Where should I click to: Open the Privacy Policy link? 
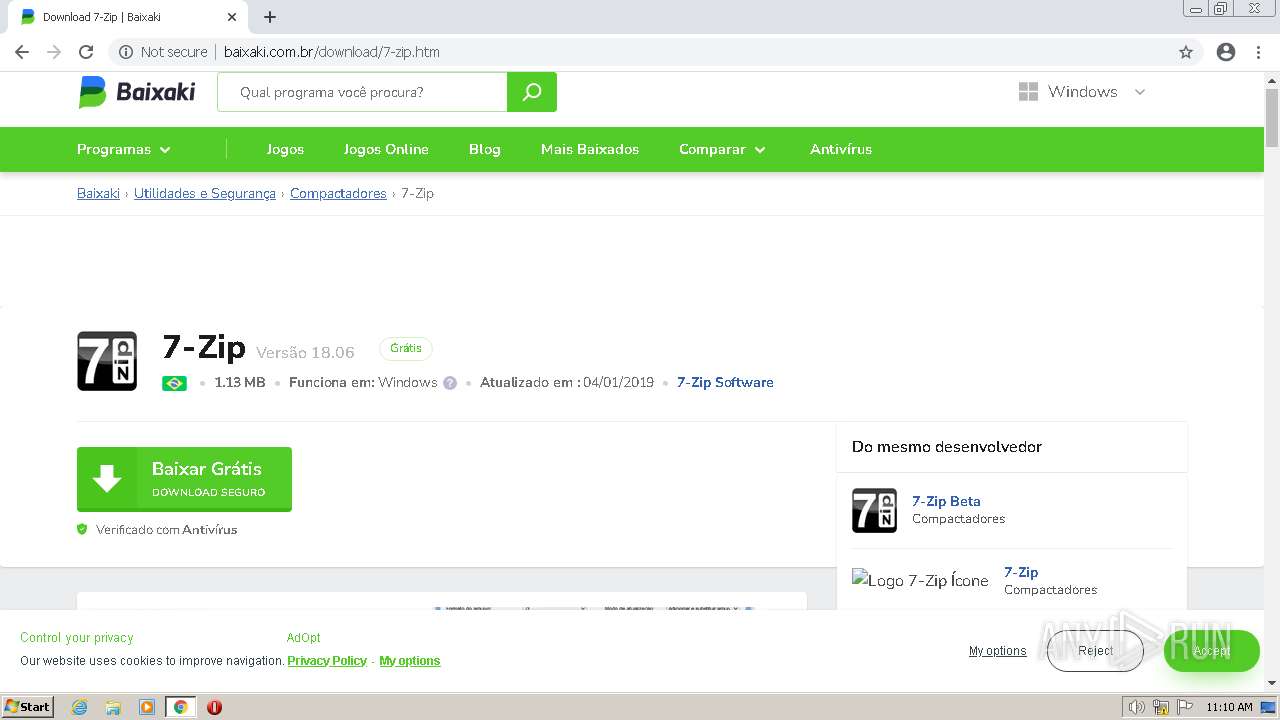pos(327,661)
